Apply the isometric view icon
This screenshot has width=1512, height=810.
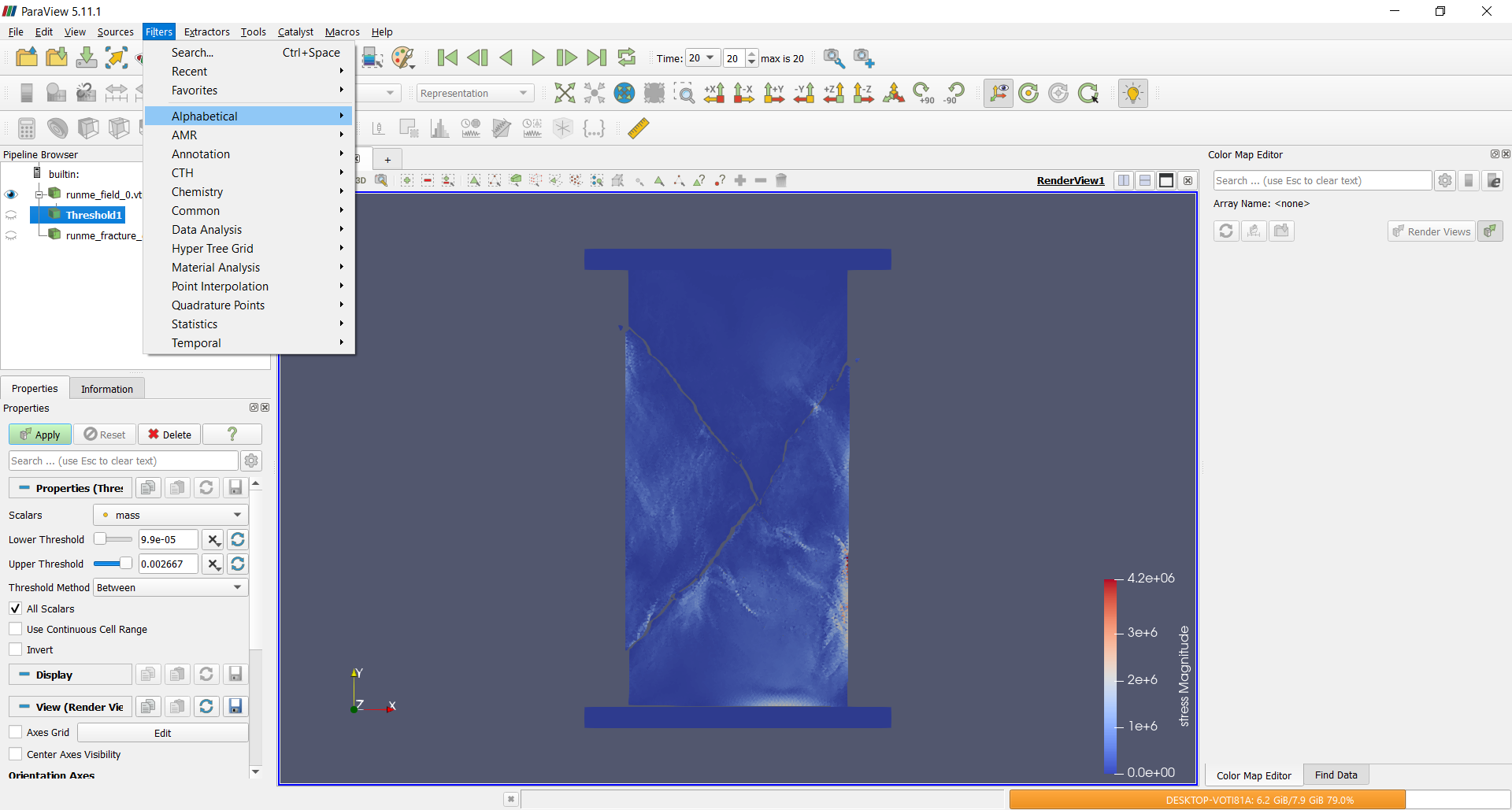point(894,93)
